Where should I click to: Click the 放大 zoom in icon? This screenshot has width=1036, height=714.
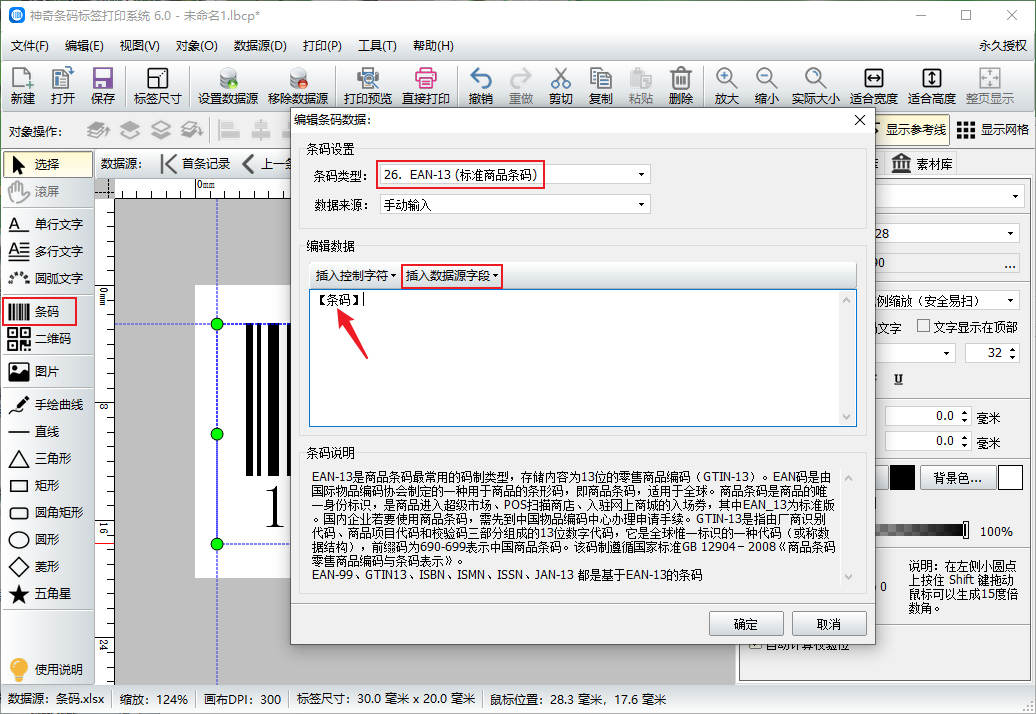pos(726,85)
